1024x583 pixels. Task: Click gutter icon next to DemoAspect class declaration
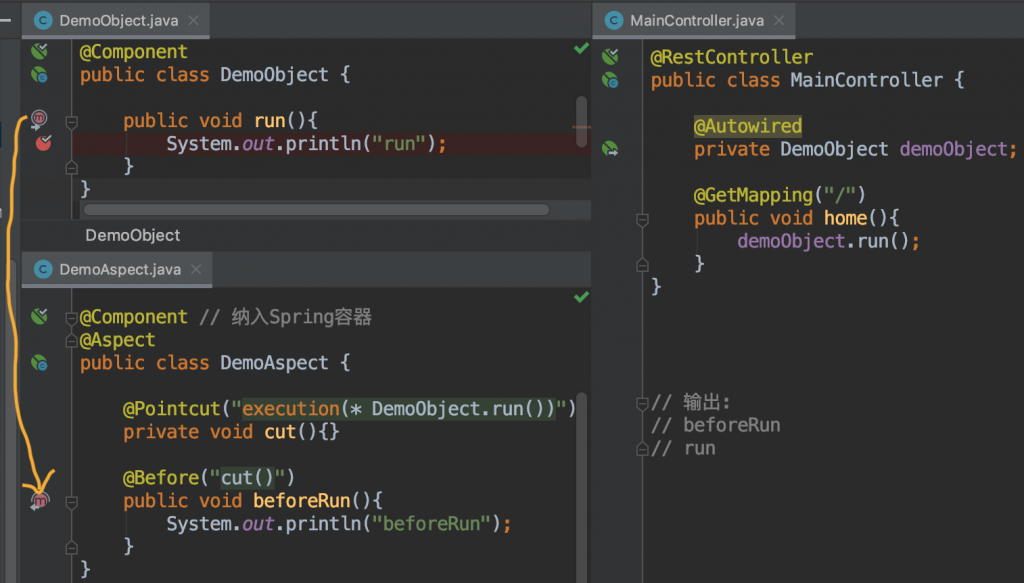39,362
